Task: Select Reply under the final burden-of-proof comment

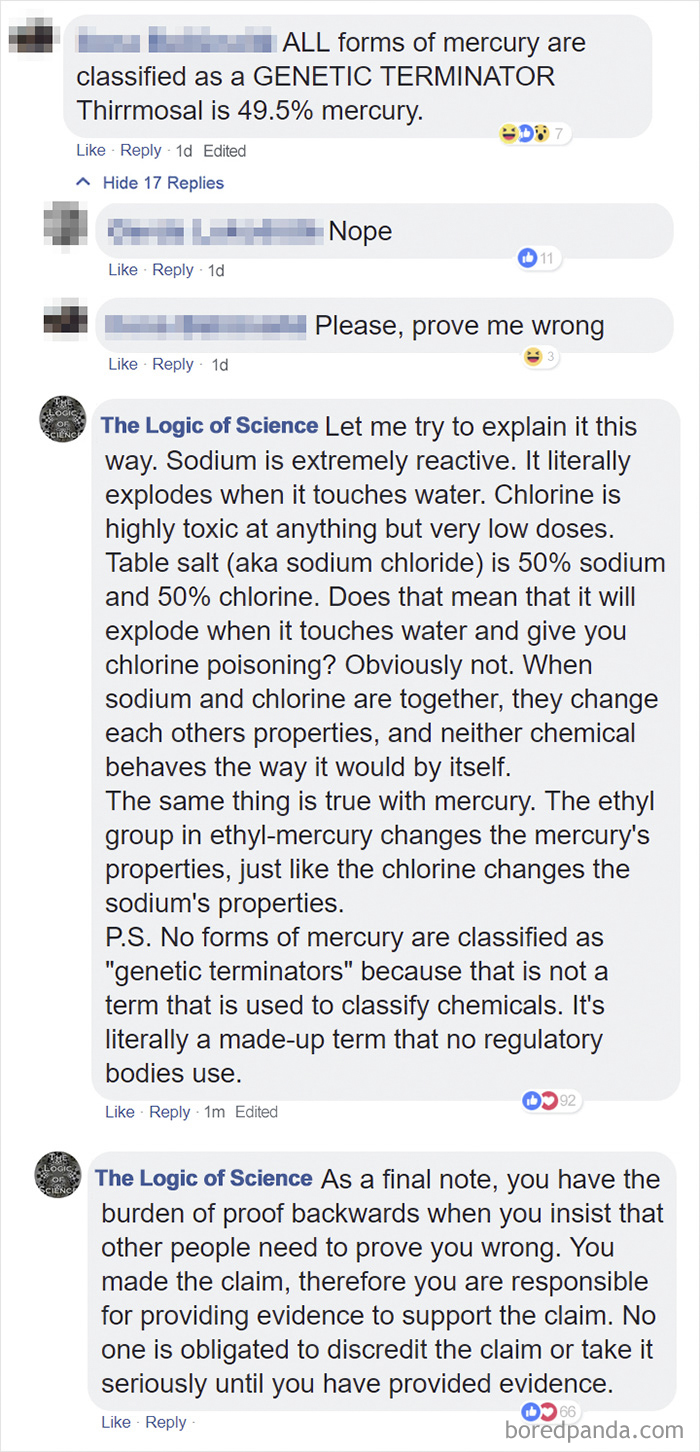Action: 166,1422
